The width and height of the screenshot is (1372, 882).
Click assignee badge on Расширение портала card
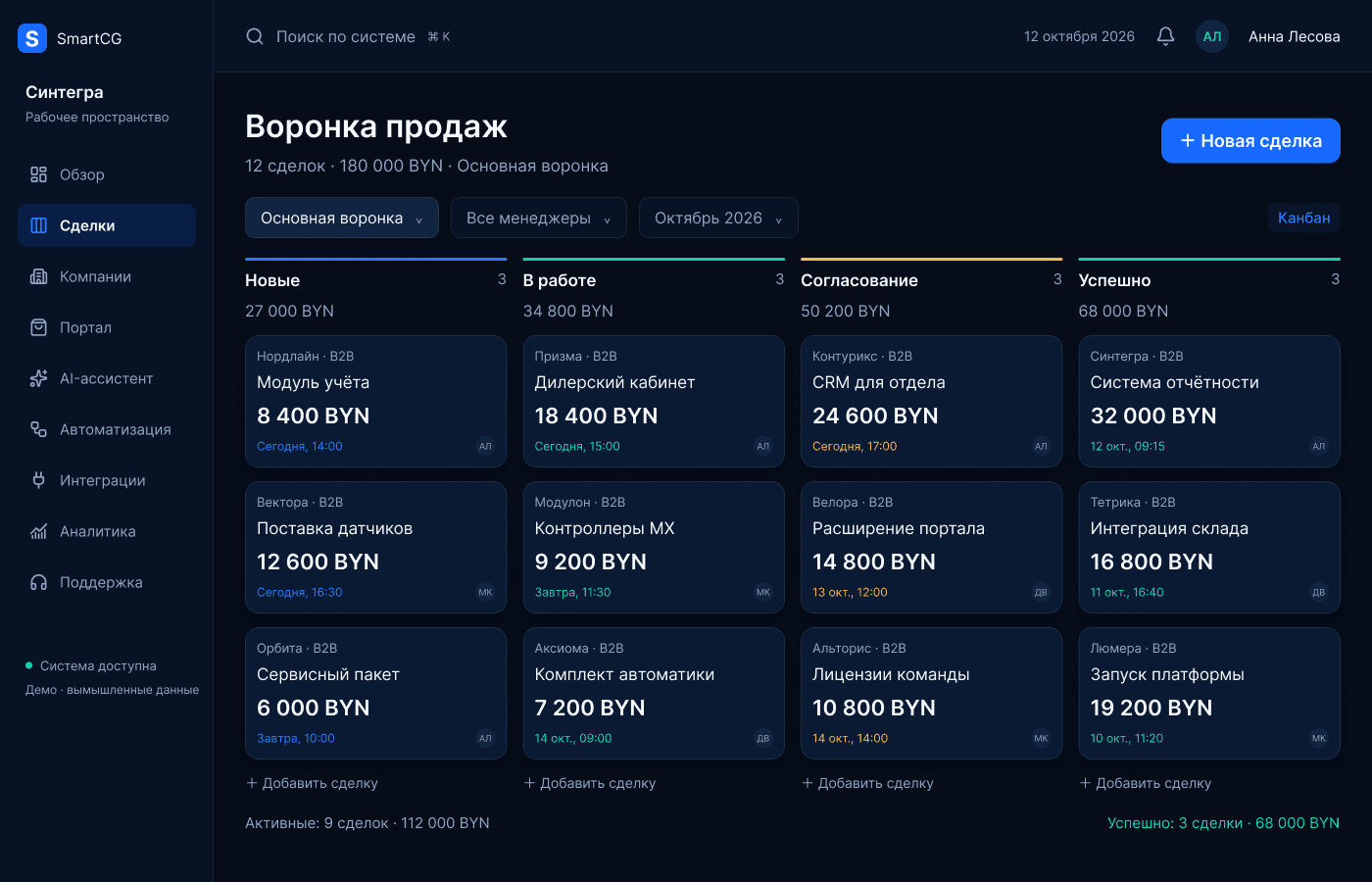coord(1041,592)
